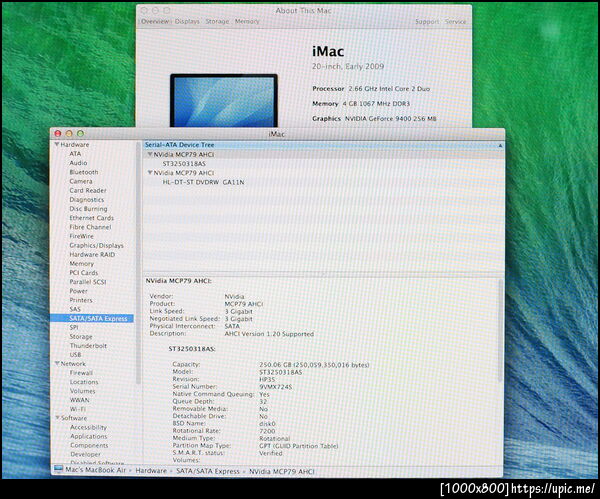Open the Service tab in About This Mac
This screenshot has height=499, width=600.
(455, 22)
